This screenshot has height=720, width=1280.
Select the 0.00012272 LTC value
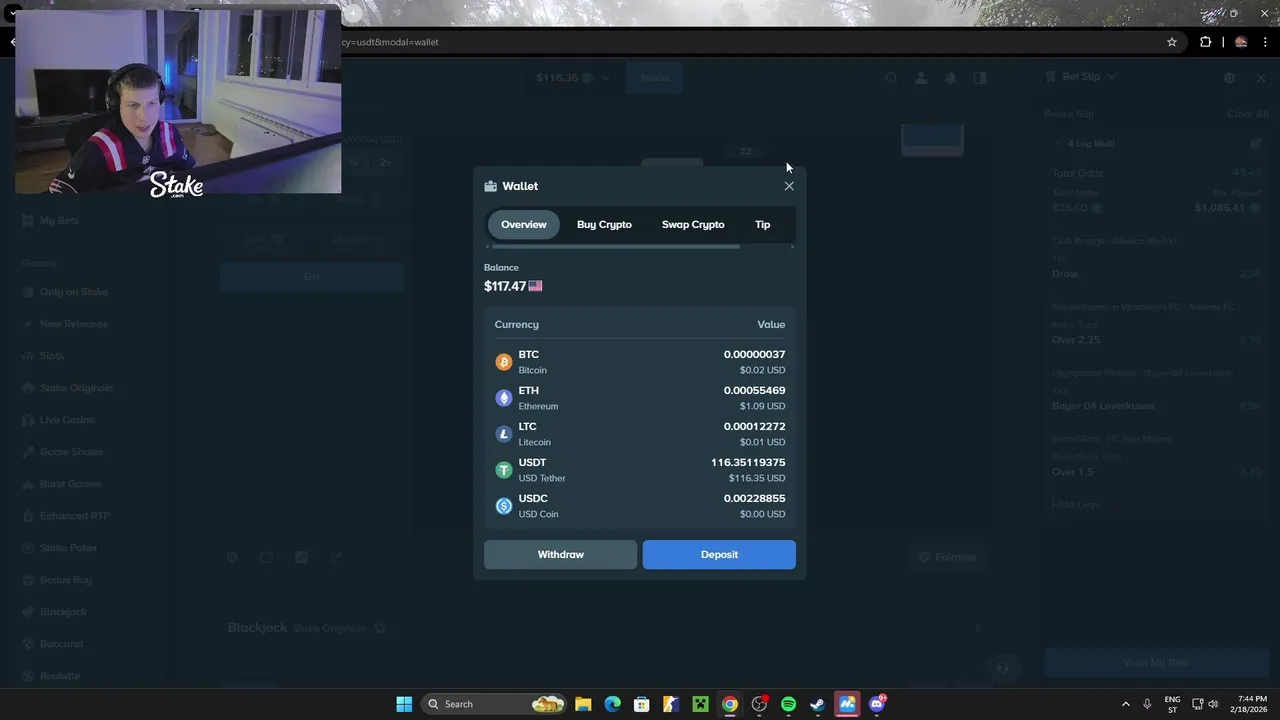754,426
